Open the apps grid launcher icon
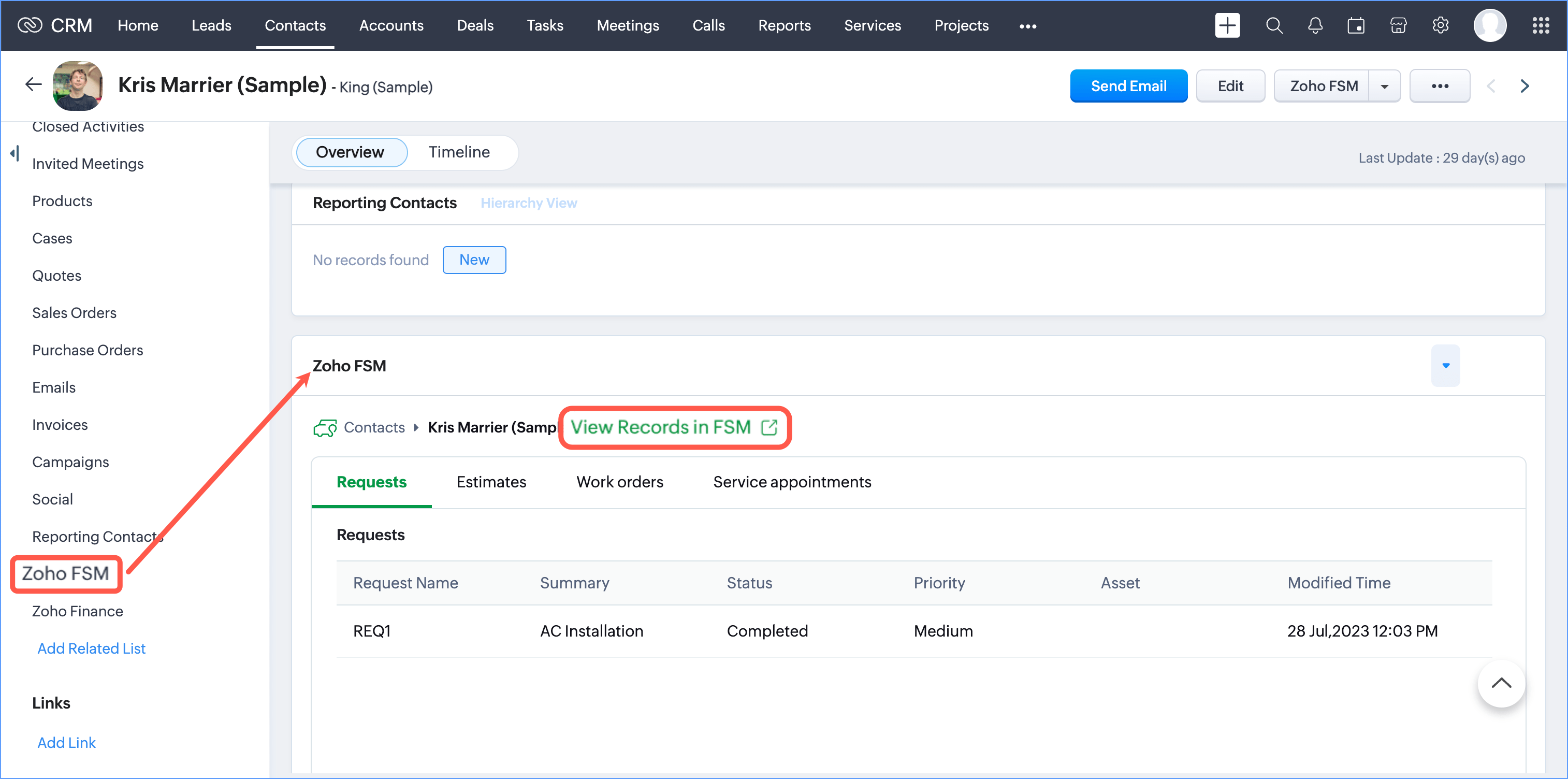The image size is (1568, 779). tap(1541, 25)
